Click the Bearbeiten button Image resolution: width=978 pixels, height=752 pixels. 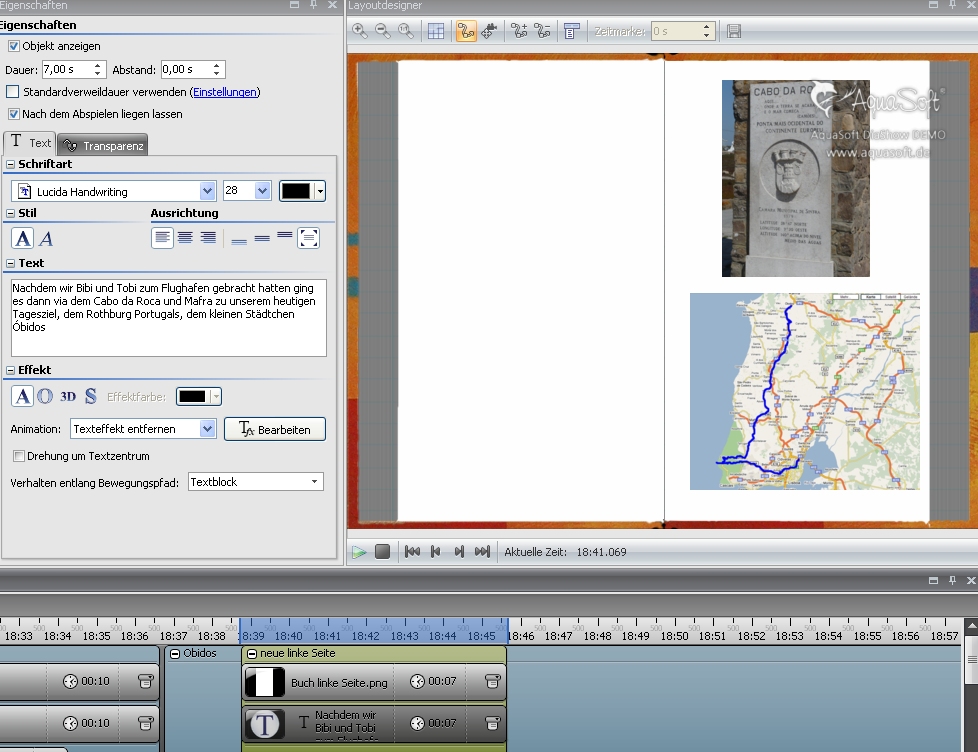(x=275, y=429)
